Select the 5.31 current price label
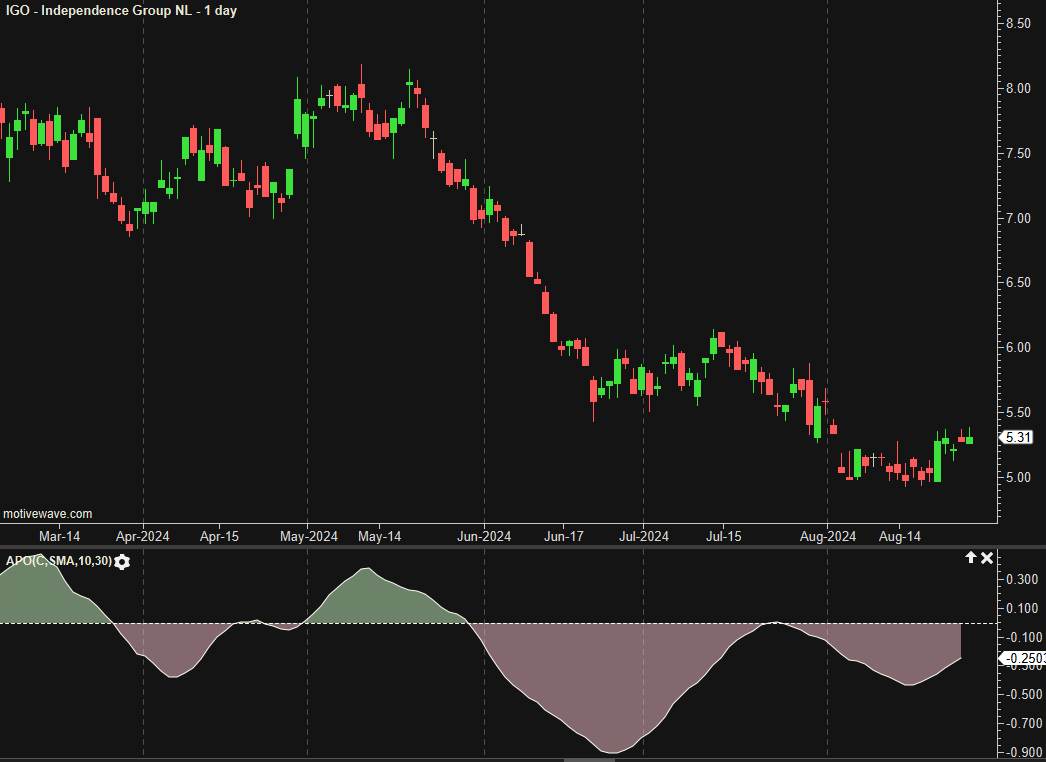This screenshot has height=762, width=1046. pos(1017,437)
